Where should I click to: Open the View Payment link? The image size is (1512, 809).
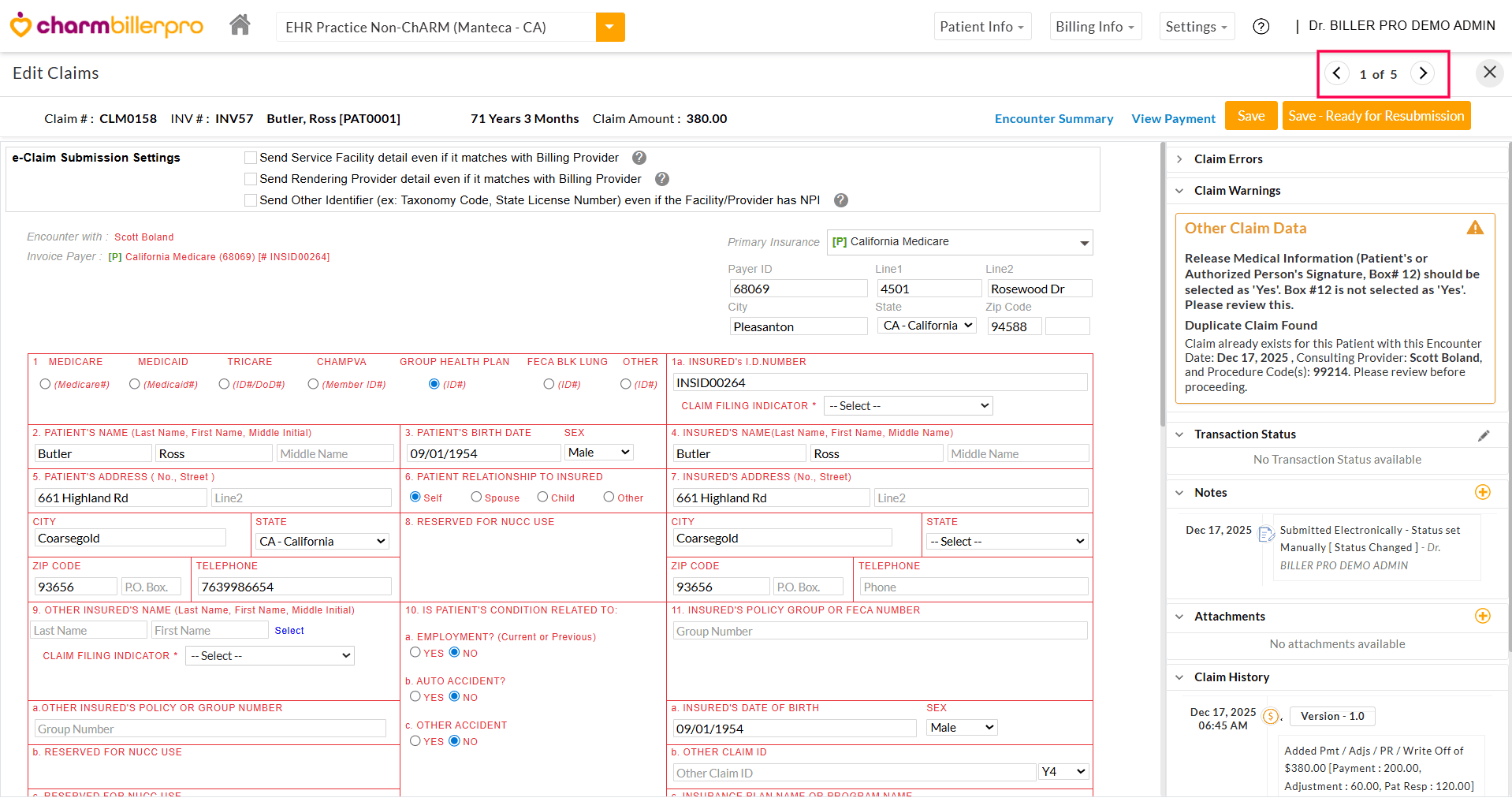[x=1173, y=119]
